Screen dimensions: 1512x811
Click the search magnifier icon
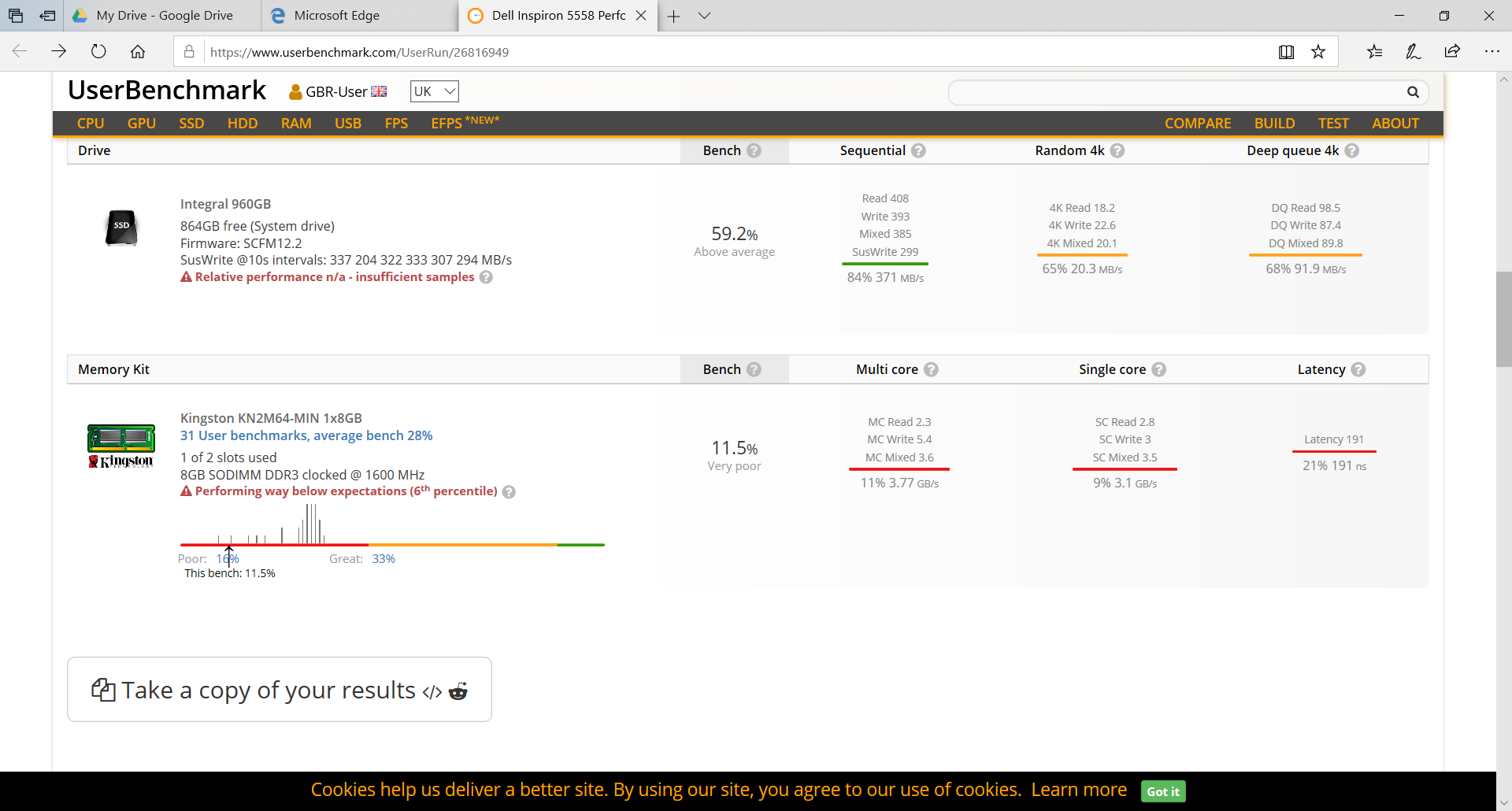pyautogui.click(x=1413, y=92)
